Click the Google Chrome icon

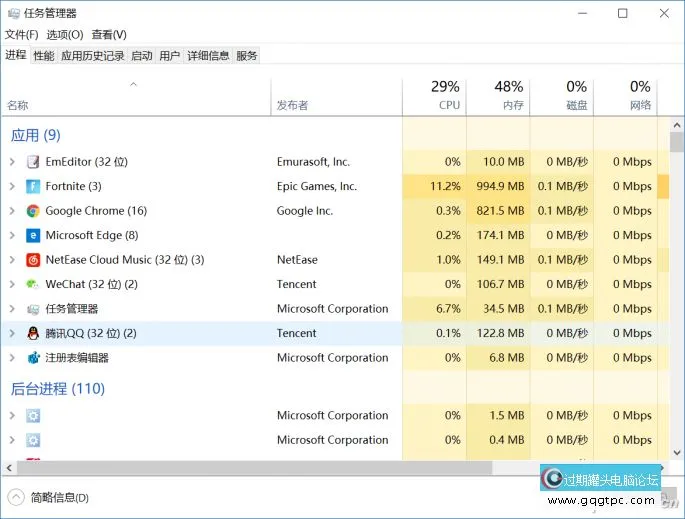coord(33,211)
